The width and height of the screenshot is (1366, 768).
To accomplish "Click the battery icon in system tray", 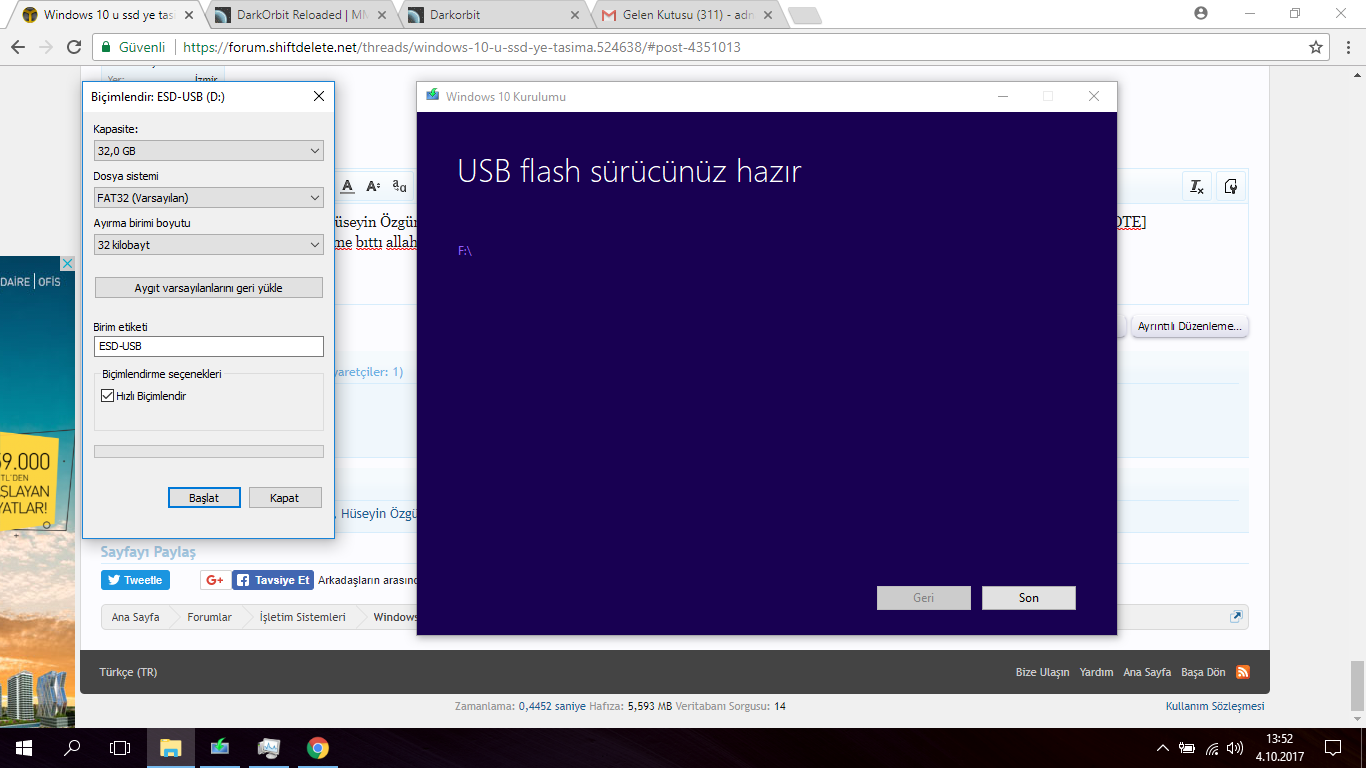I will pos(1187,748).
